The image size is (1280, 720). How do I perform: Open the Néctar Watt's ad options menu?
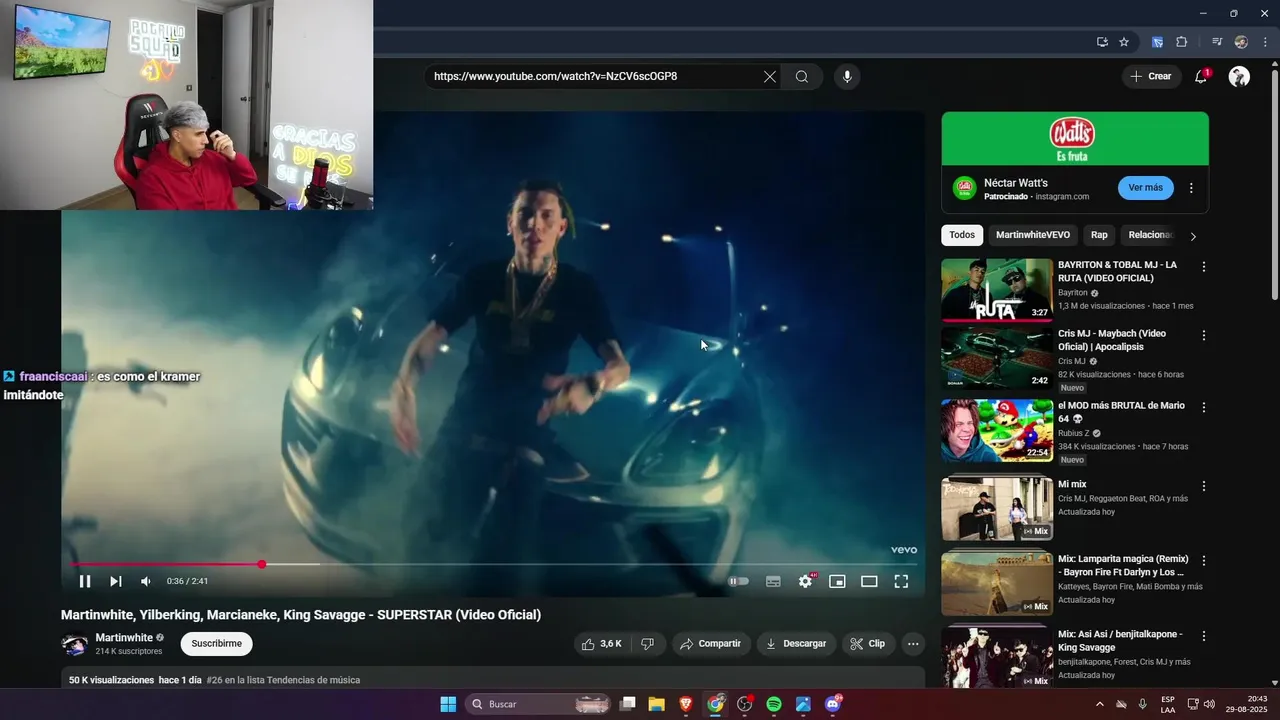click(1191, 188)
